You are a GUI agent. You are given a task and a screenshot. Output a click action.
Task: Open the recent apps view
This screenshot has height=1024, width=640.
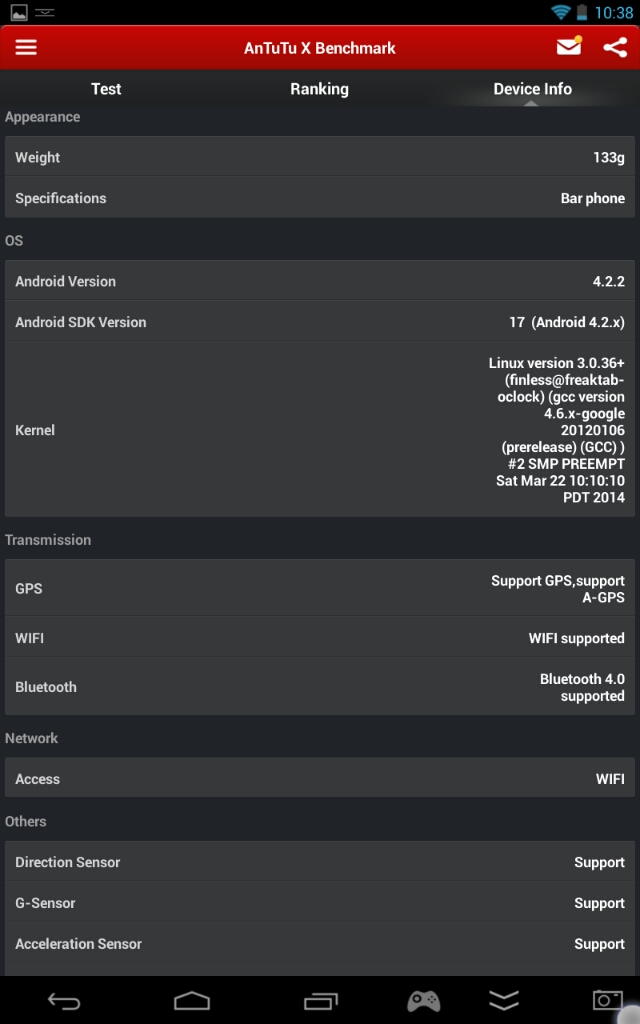point(320,1000)
